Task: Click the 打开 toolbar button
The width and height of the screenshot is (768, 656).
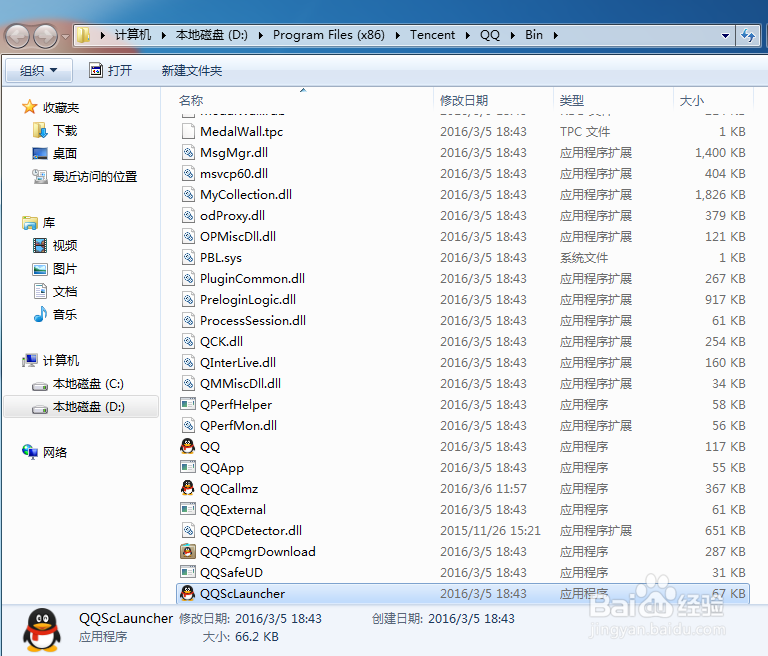Action: click(x=111, y=71)
